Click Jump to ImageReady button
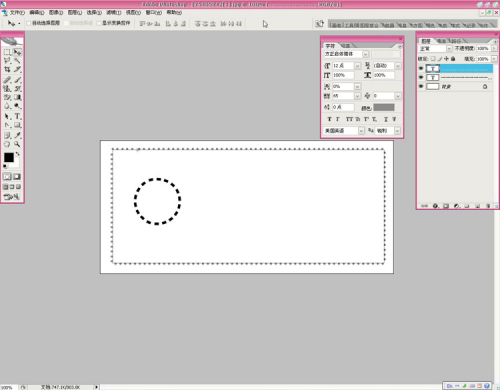 pos(12,197)
